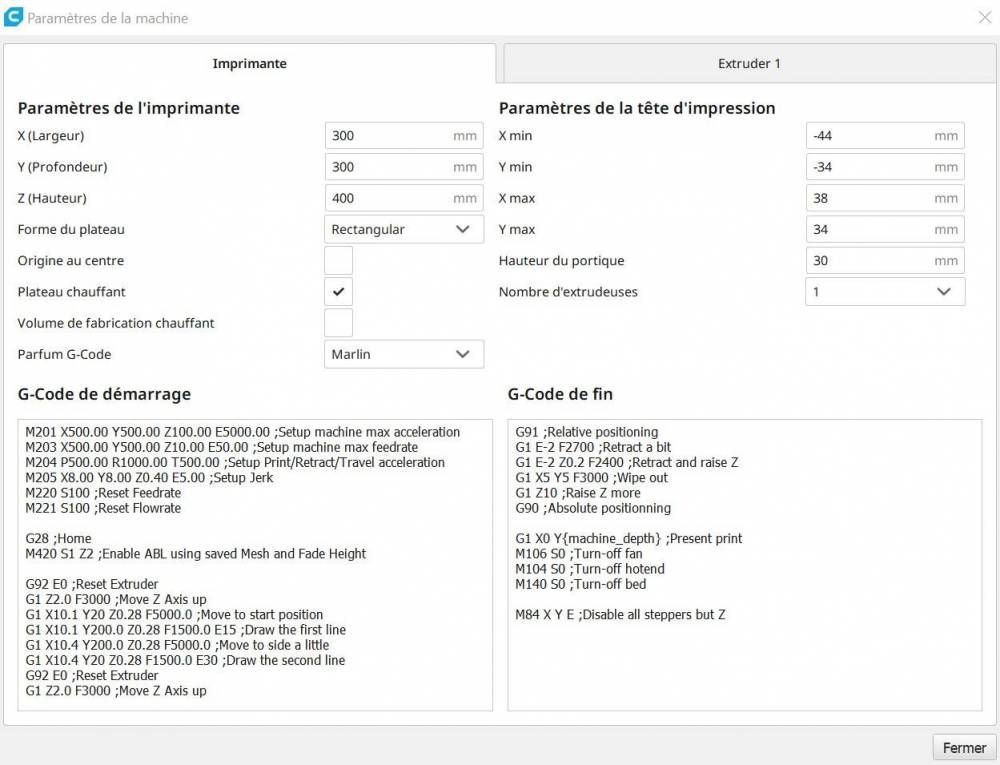Click the Z (Hauteur) value field
This screenshot has height=765, width=1000.
point(390,198)
